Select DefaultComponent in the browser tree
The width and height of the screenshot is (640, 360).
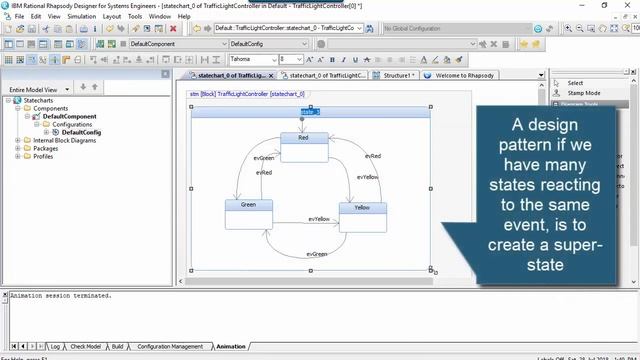pyautogui.click(x=69, y=116)
